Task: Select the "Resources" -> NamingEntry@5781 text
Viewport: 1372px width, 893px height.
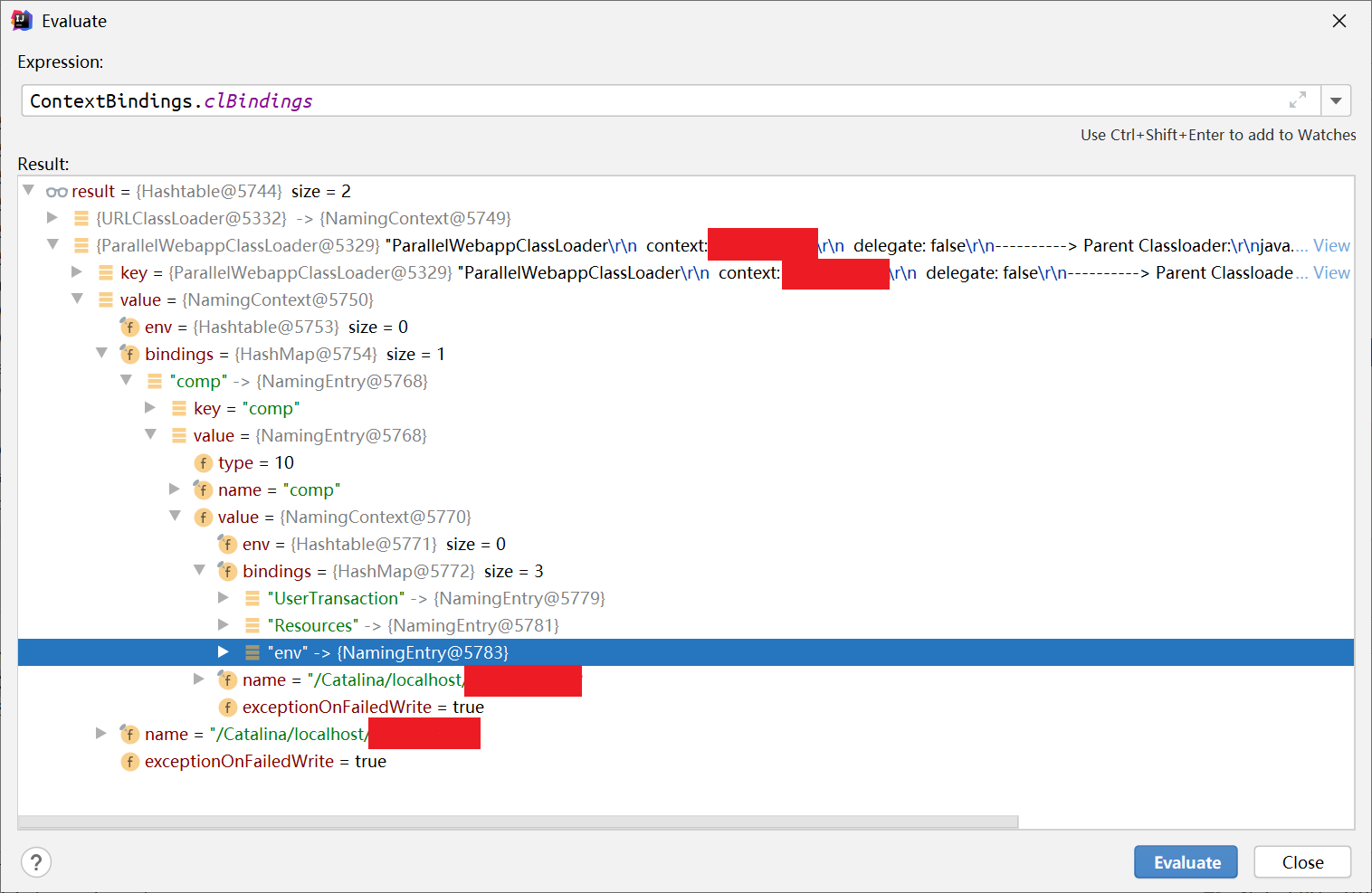Action: pyautogui.click(x=413, y=625)
